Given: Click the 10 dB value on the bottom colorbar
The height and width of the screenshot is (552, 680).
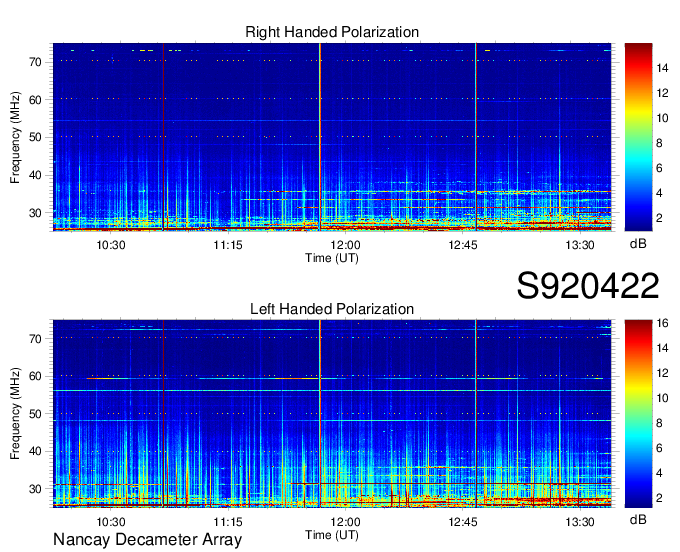Looking at the screenshot, I should click(662, 398).
